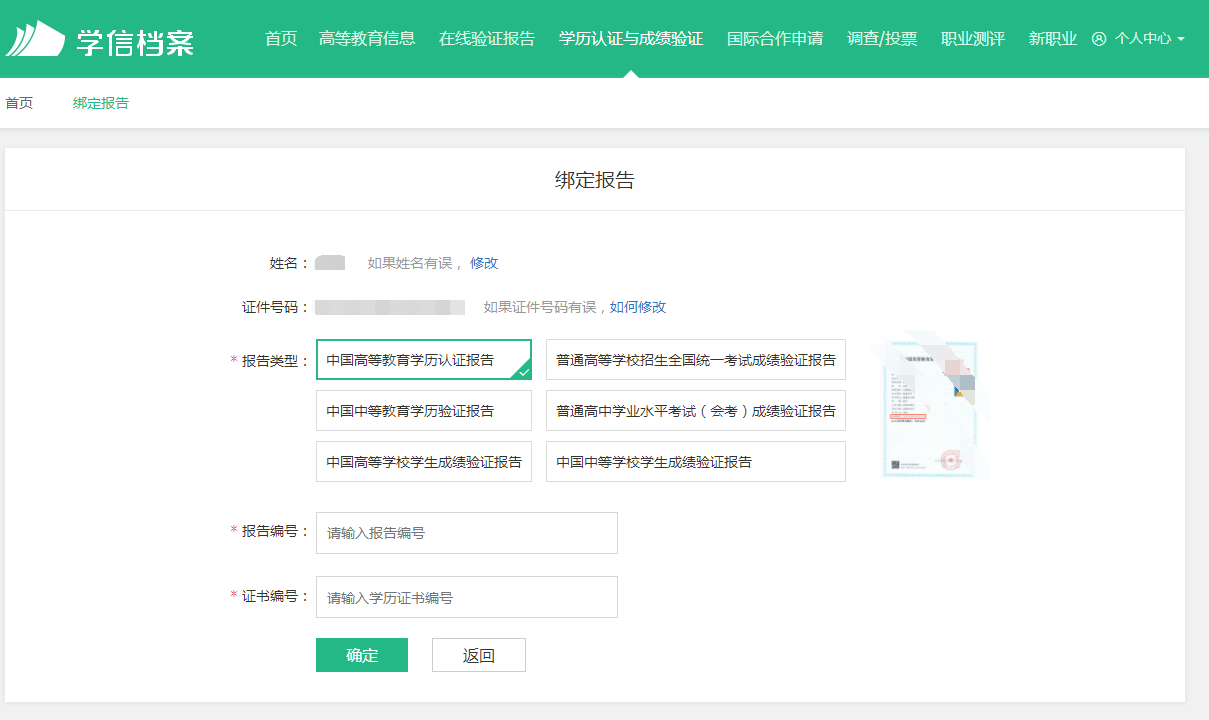Go to 高等教育信息 in navigation bar
The width and height of the screenshot is (1209, 720).
367,39
